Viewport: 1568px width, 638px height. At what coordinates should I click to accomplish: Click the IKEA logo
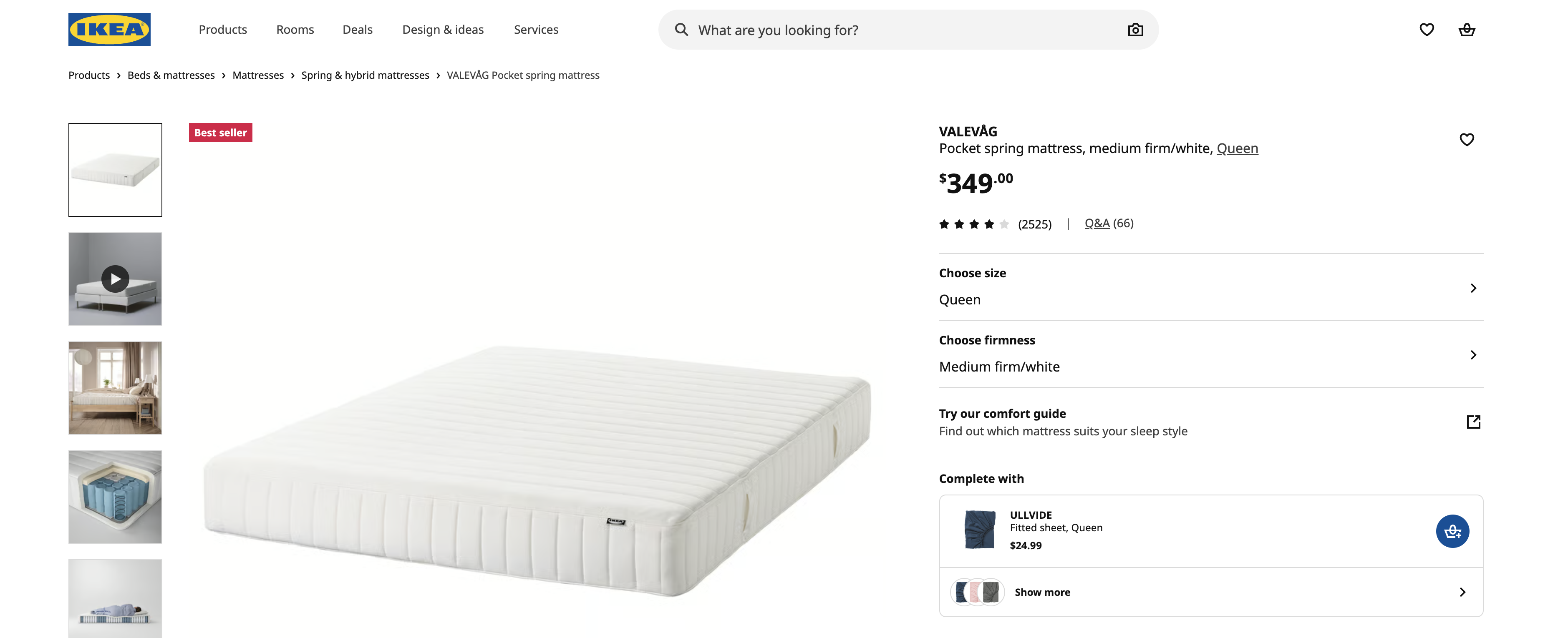pyautogui.click(x=109, y=29)
